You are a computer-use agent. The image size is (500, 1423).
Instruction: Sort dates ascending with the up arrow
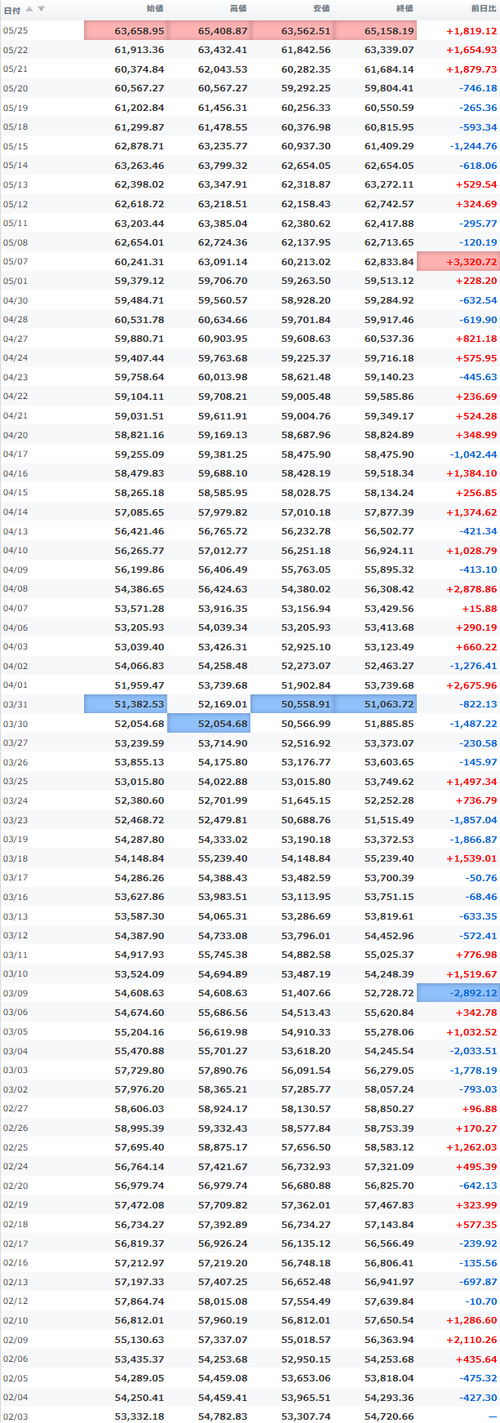coord(29,9)
